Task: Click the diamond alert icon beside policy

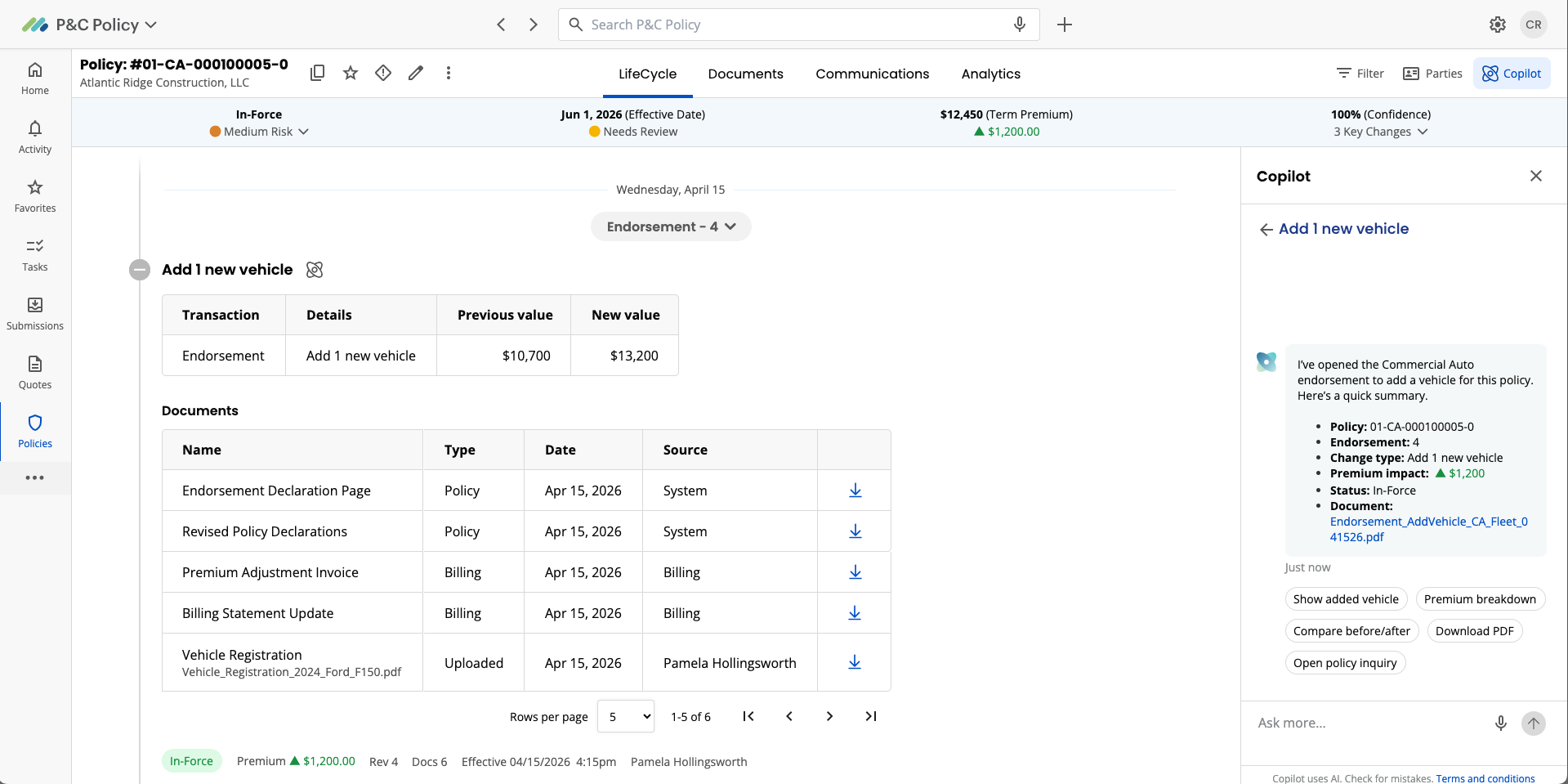Action: tap(383, 73)
